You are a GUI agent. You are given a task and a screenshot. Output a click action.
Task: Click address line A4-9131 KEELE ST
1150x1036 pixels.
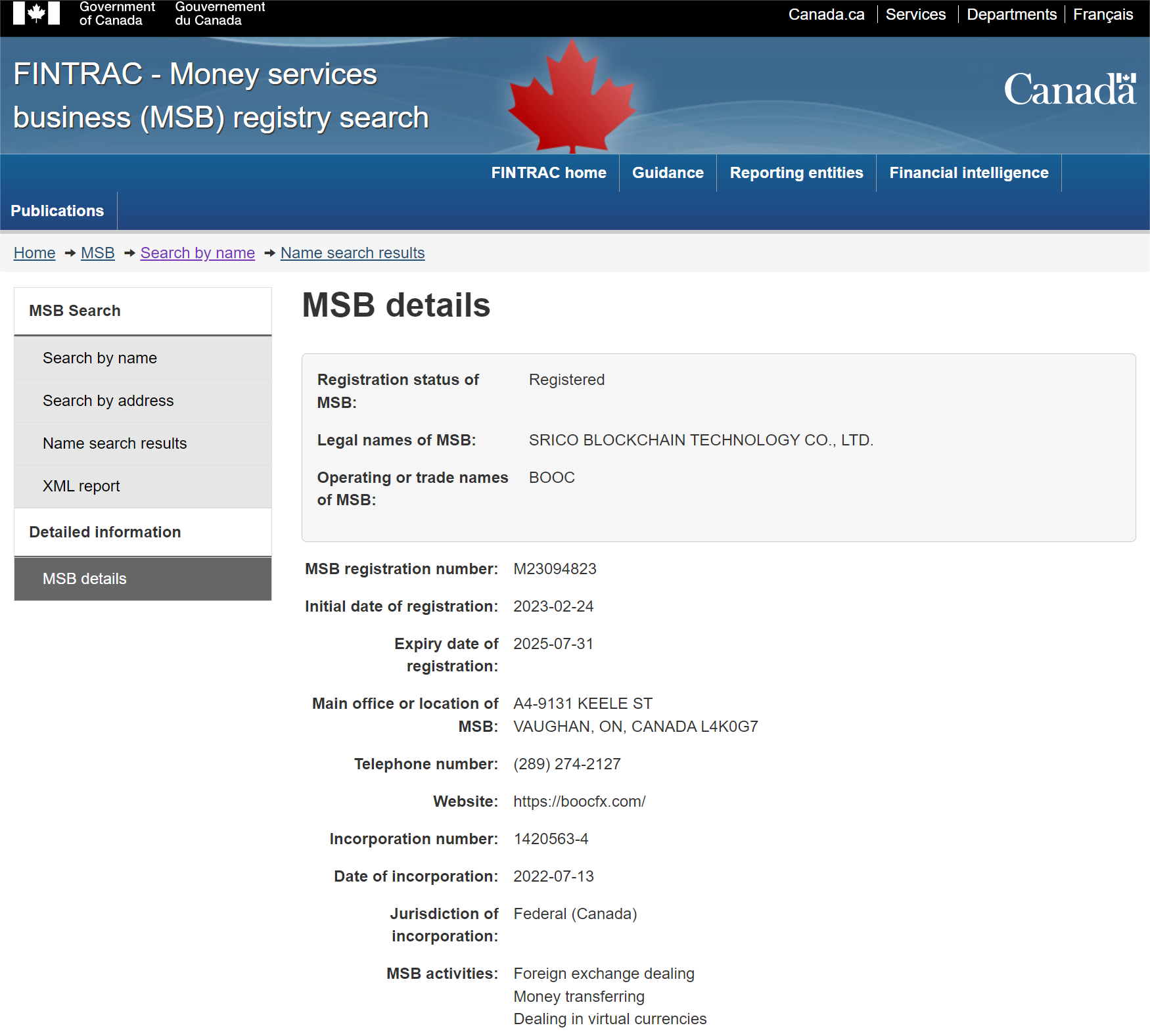point(583,704)
